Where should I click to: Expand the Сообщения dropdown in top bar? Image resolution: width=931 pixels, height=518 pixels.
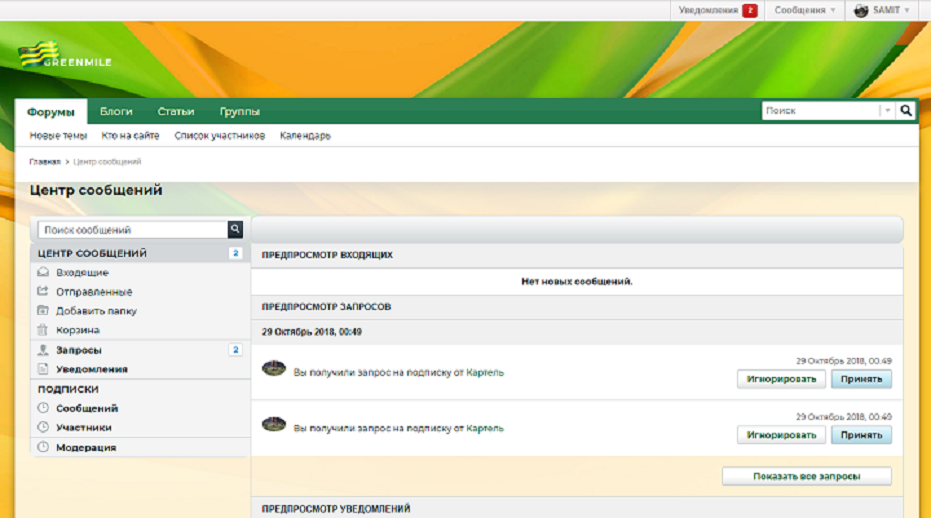coord(805,10)
